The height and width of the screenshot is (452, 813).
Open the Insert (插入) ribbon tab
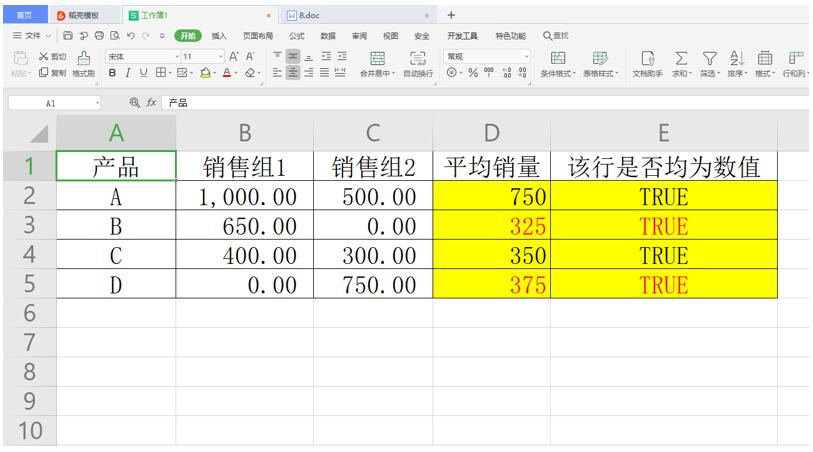tap(219, 36)
